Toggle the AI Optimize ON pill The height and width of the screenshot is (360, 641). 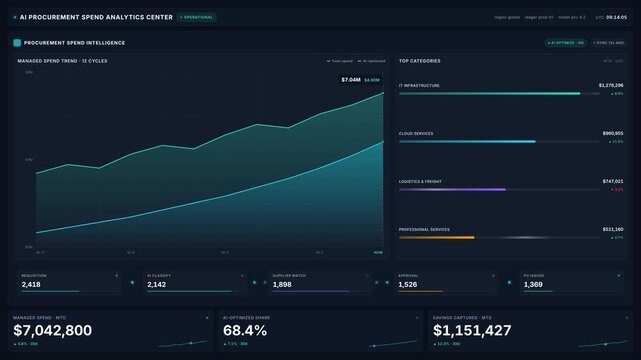click(566, 43)
